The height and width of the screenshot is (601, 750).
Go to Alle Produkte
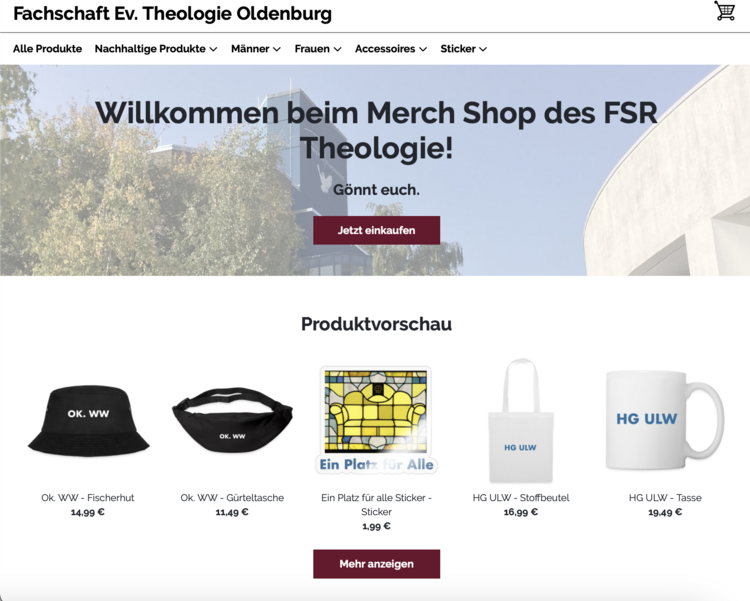47,49
